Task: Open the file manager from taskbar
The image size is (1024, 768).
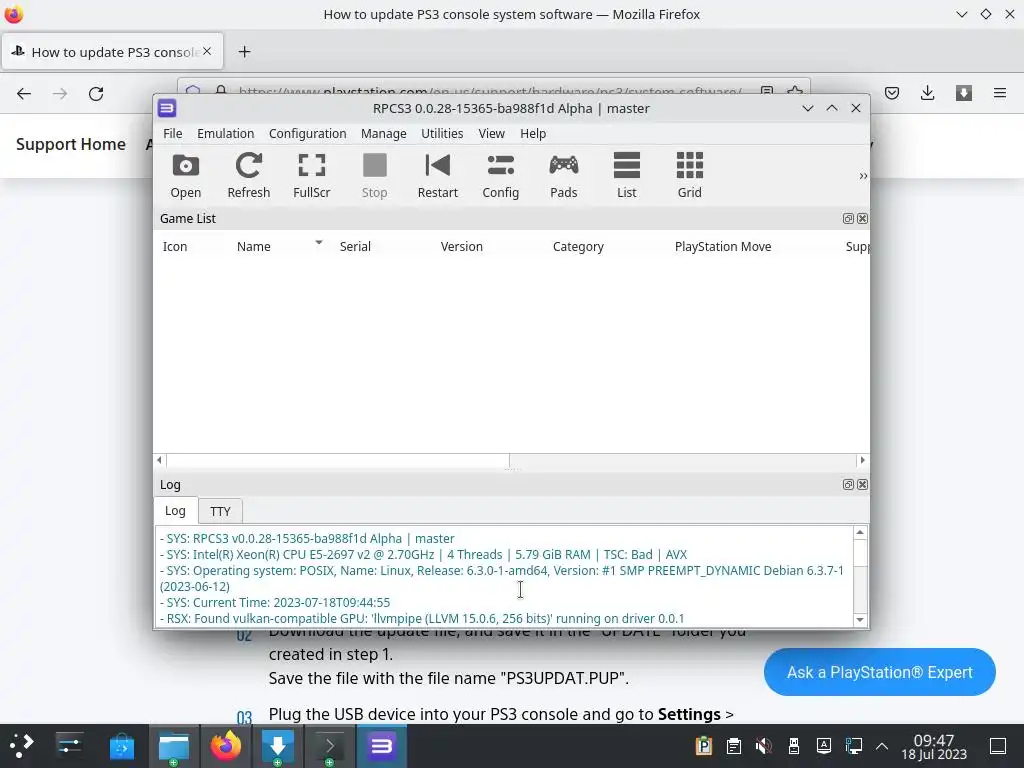Action: pos(174,746)
